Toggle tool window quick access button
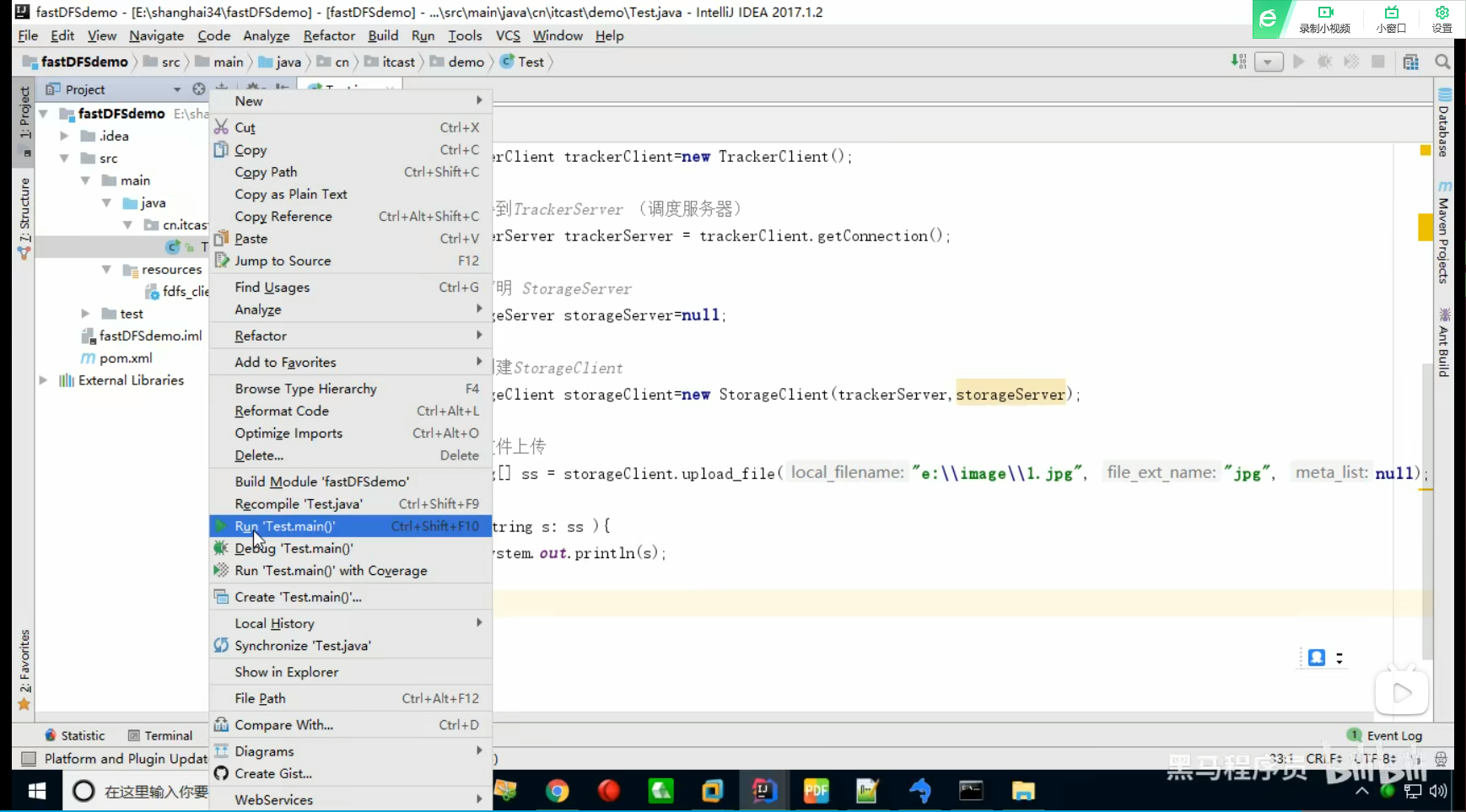 point(28,759)
